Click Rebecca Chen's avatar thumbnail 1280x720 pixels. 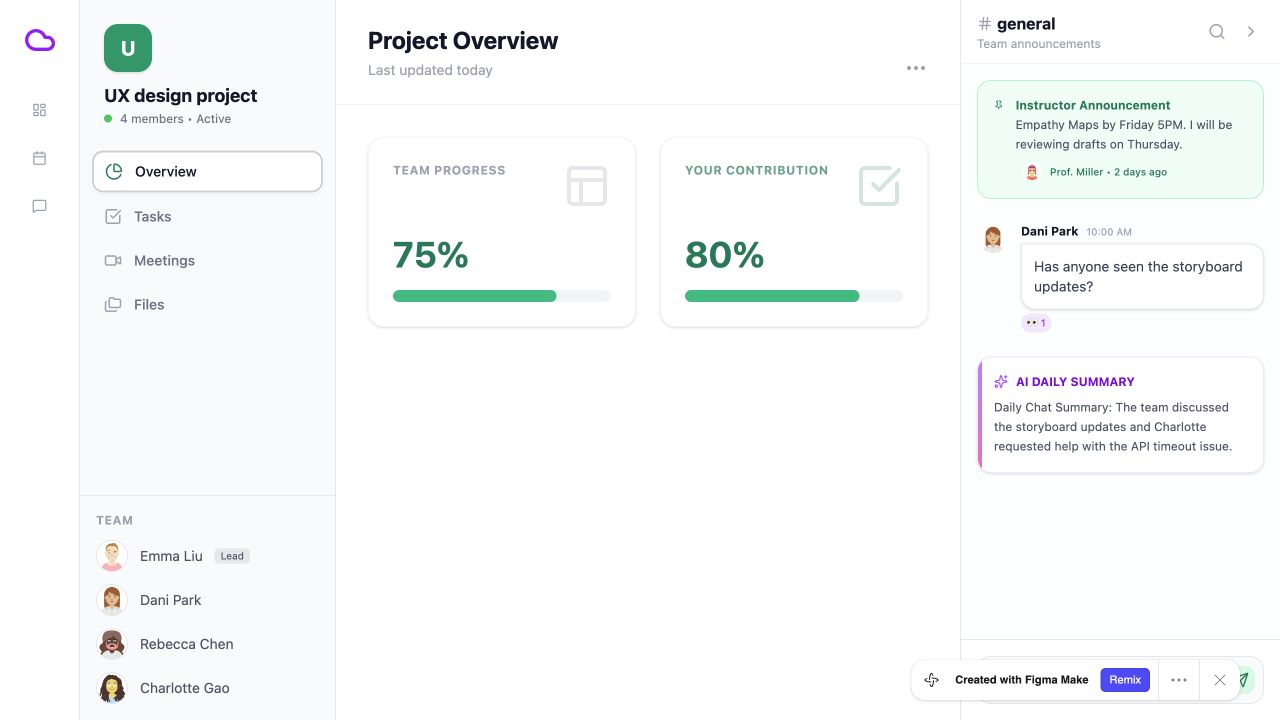(x=112, y=644)
